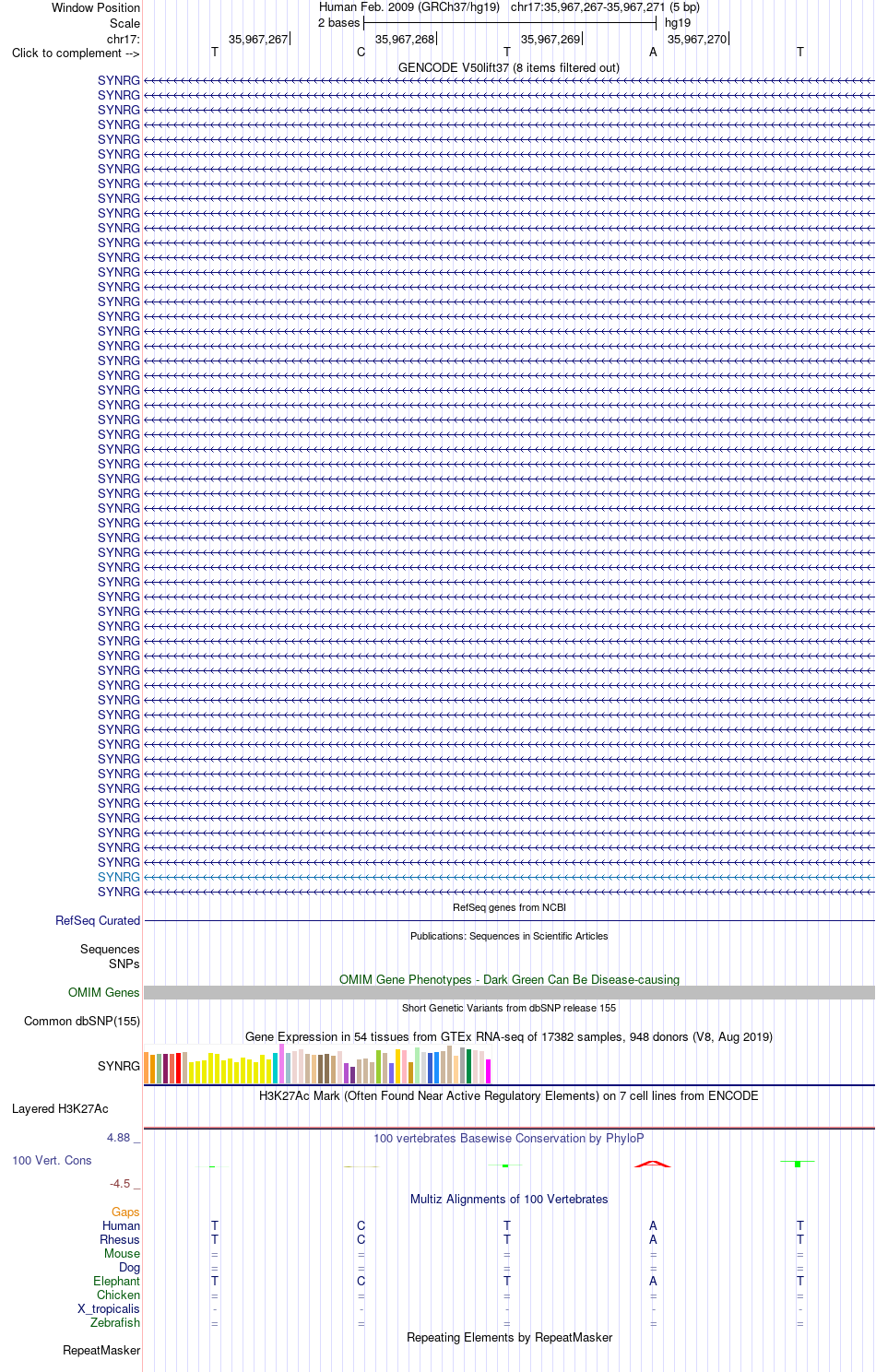Click the 'Elephant' species label
This screenshot has width=876, height=1372.
click(116, 1281)
